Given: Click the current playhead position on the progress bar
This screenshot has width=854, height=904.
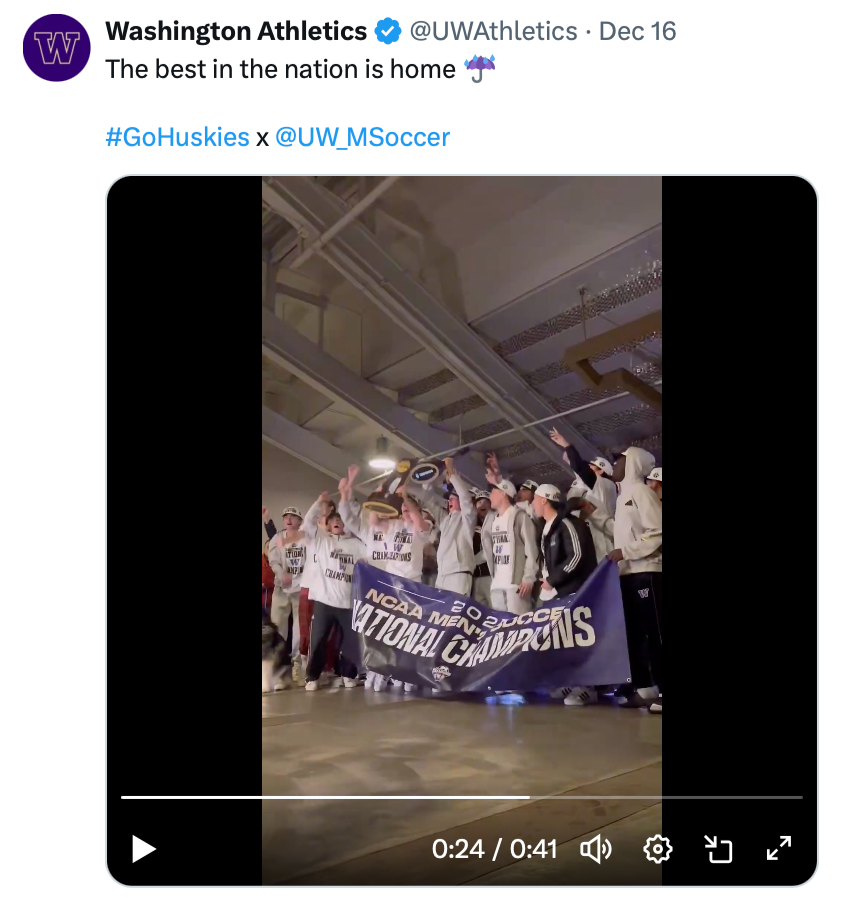Looking at the screenshot, I should pyautogui.click(x=529, y=797).
